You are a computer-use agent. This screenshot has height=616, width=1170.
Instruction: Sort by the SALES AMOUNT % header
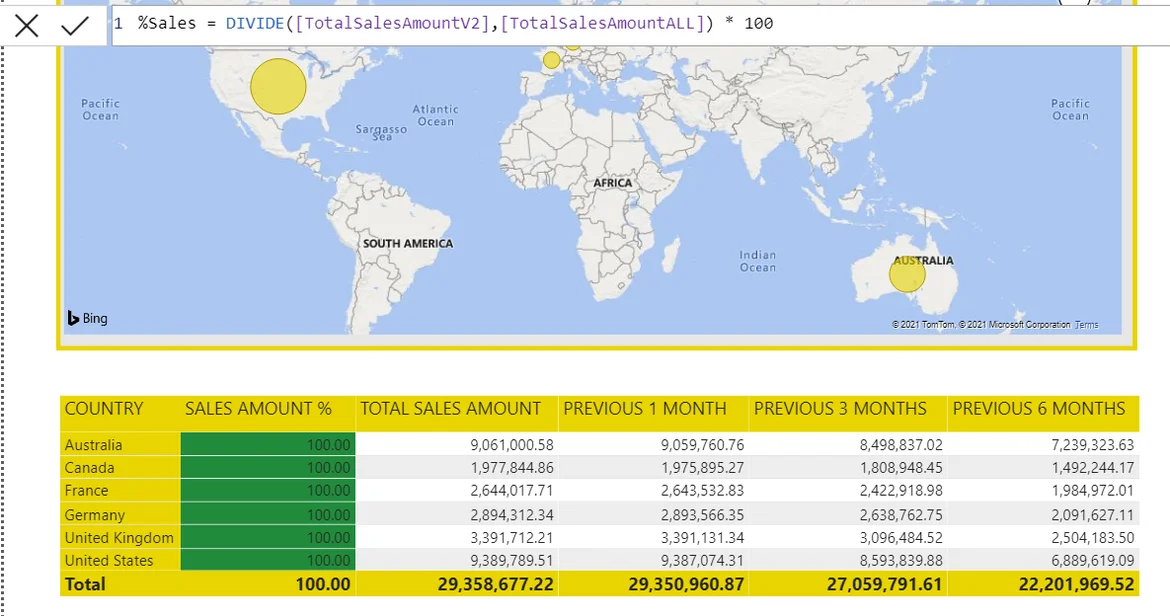click(258, 409)
